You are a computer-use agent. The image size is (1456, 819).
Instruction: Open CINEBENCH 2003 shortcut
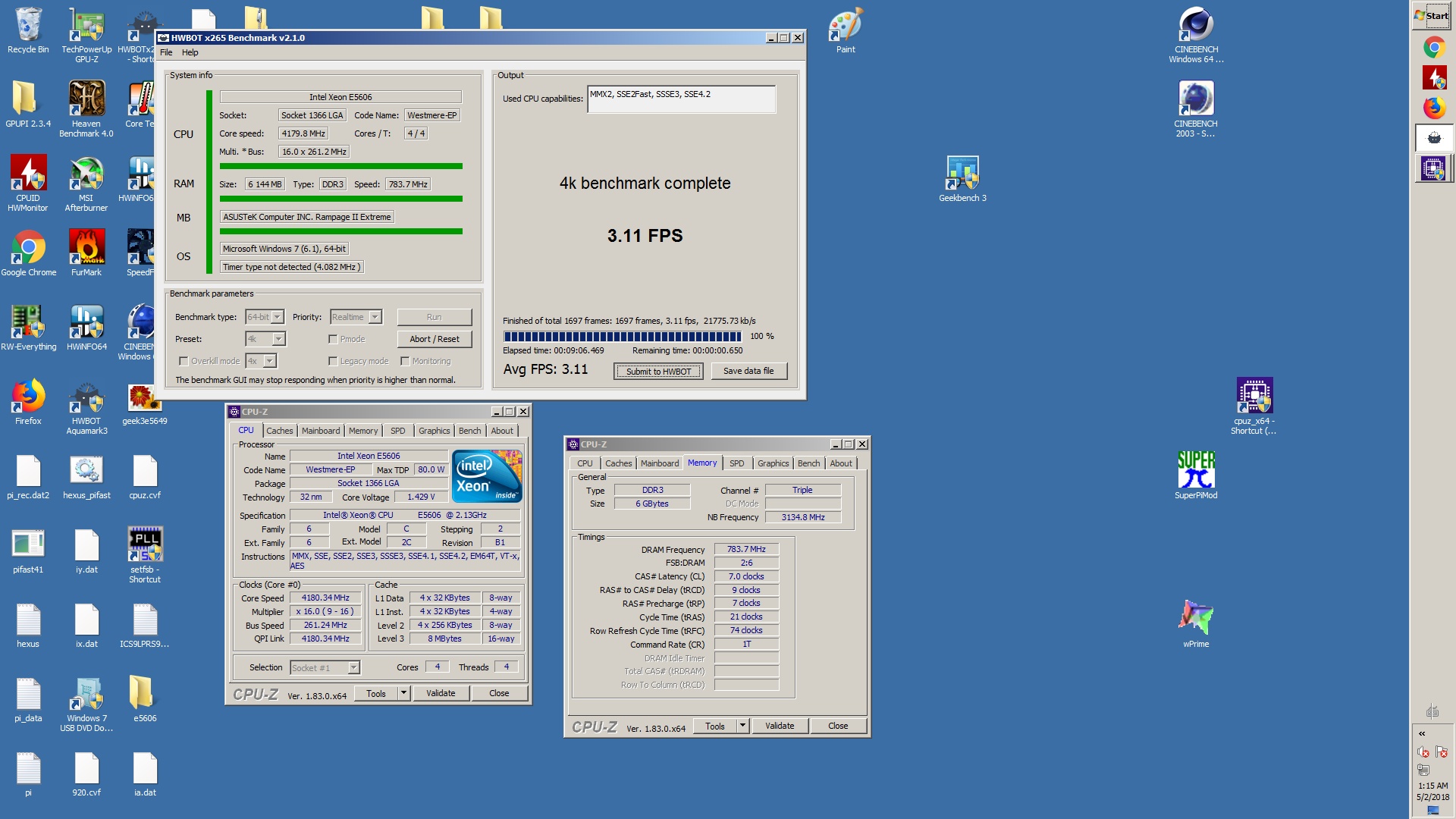coord(1196,109)
